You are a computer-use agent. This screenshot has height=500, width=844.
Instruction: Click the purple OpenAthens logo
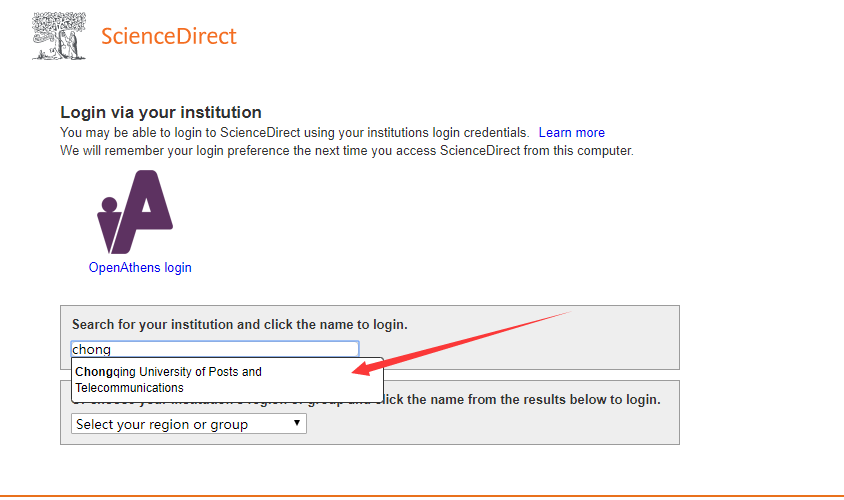135,212
